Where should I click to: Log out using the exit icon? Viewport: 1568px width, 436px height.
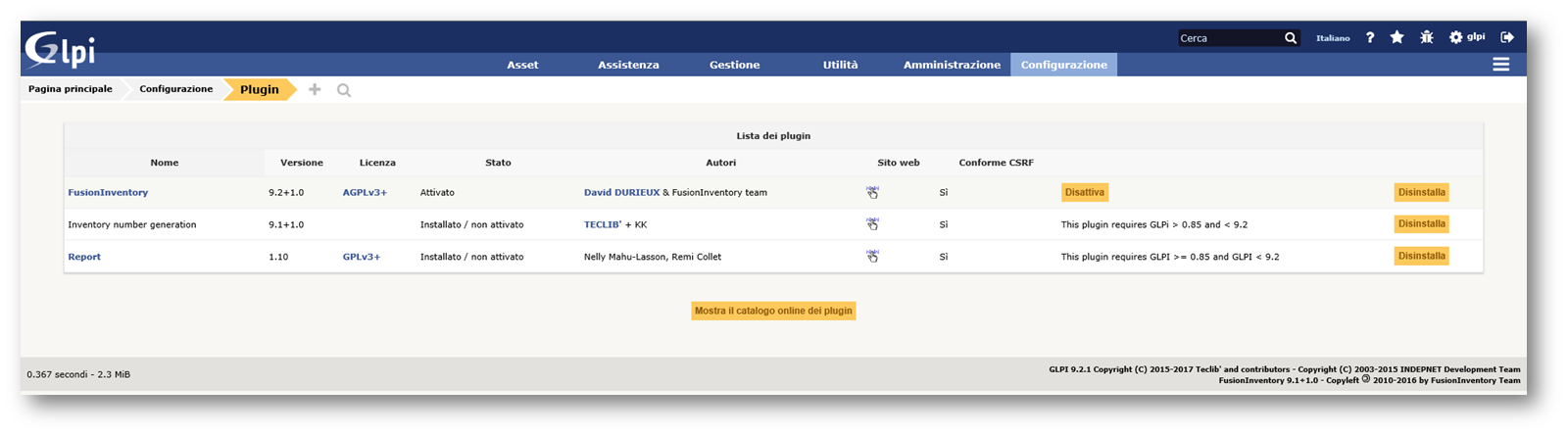(1507, 37)
